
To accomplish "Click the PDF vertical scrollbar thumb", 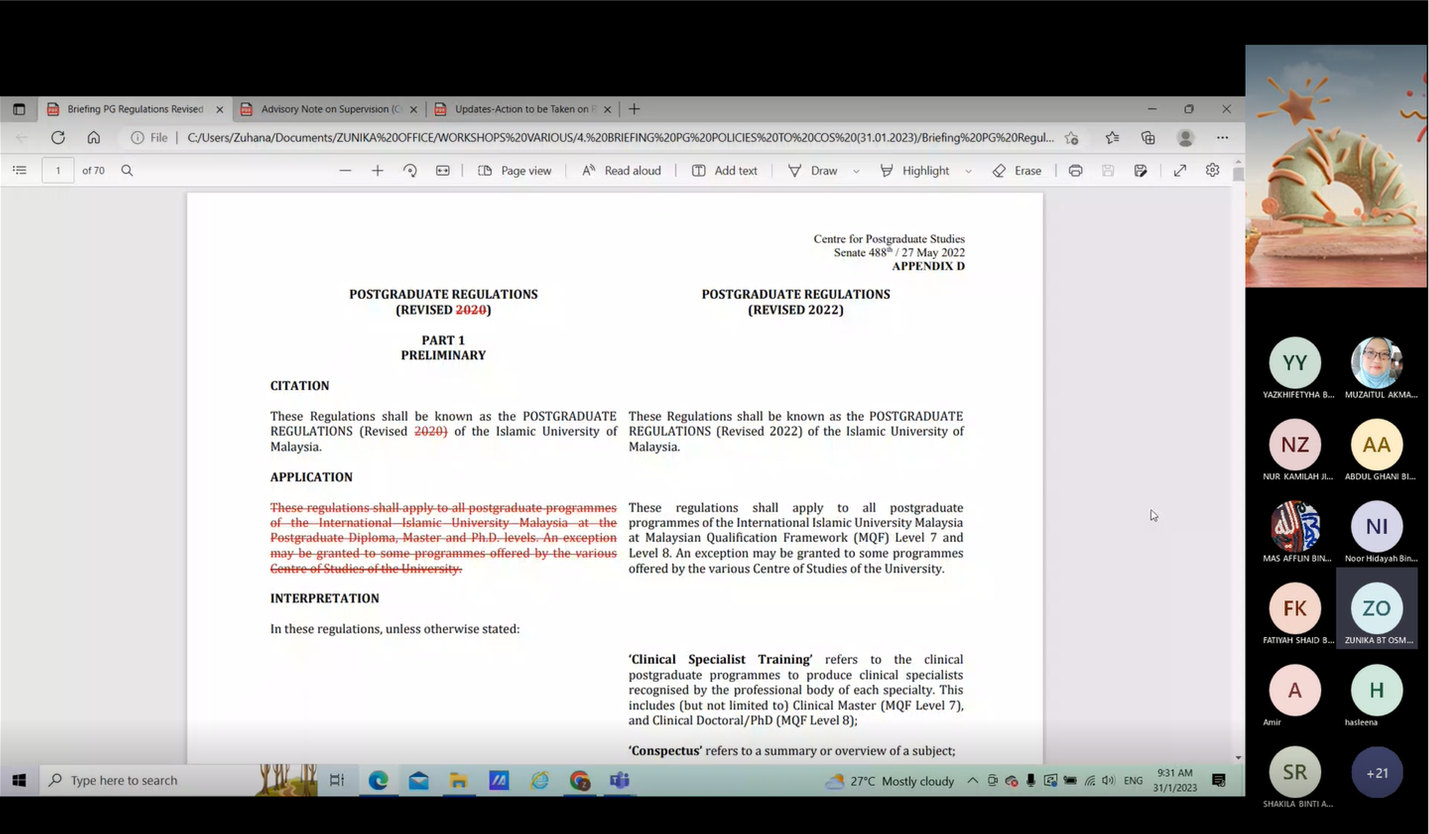I will tap(1239, 174).
